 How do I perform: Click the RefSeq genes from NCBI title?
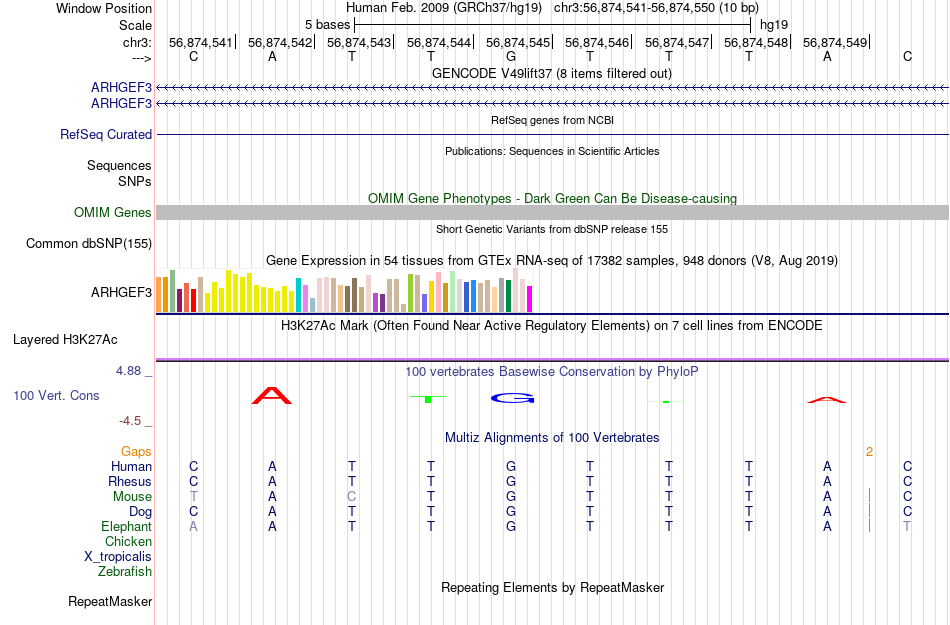pos(552,120)
